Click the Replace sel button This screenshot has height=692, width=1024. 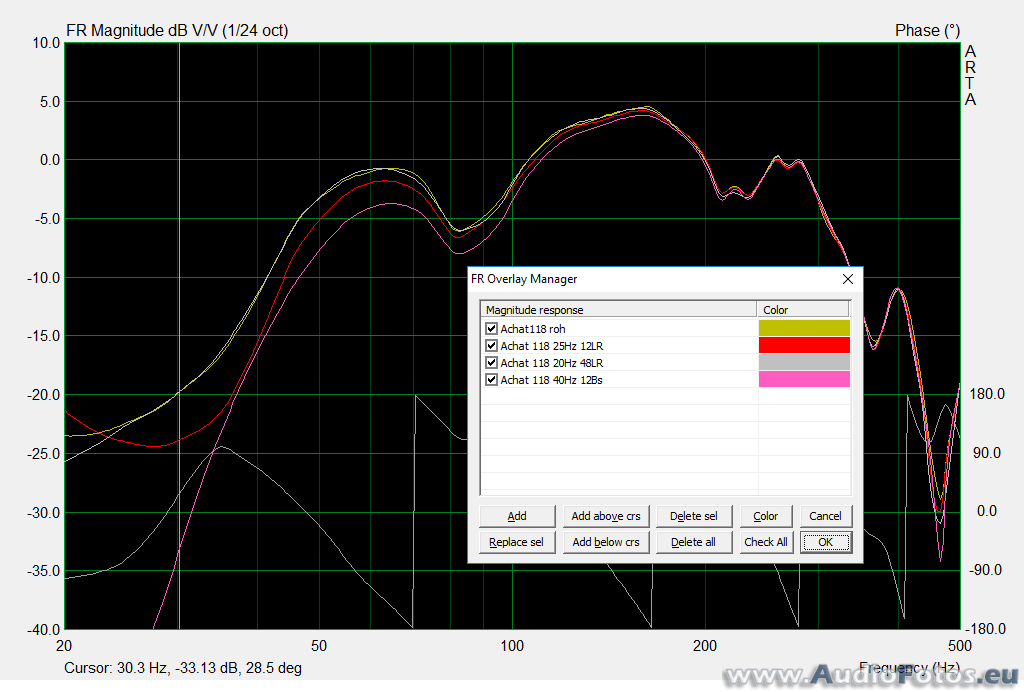[517, 542]
